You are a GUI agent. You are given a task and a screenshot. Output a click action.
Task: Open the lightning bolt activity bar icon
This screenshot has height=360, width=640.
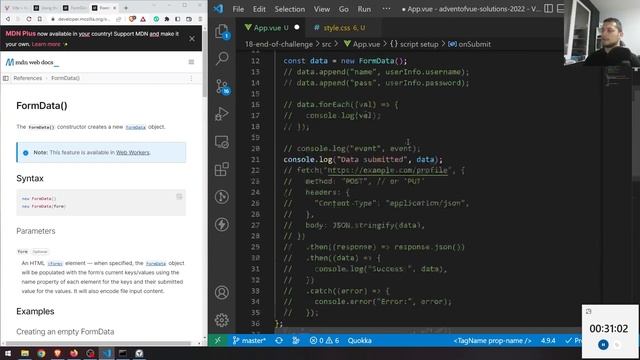pos(222,224)
